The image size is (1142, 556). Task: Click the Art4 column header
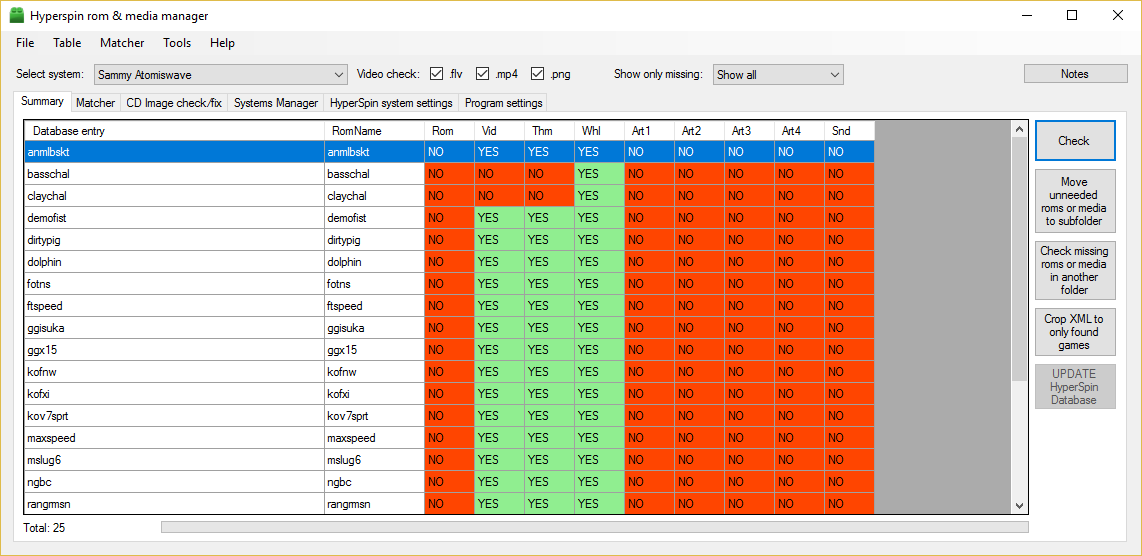coord(799,130)
